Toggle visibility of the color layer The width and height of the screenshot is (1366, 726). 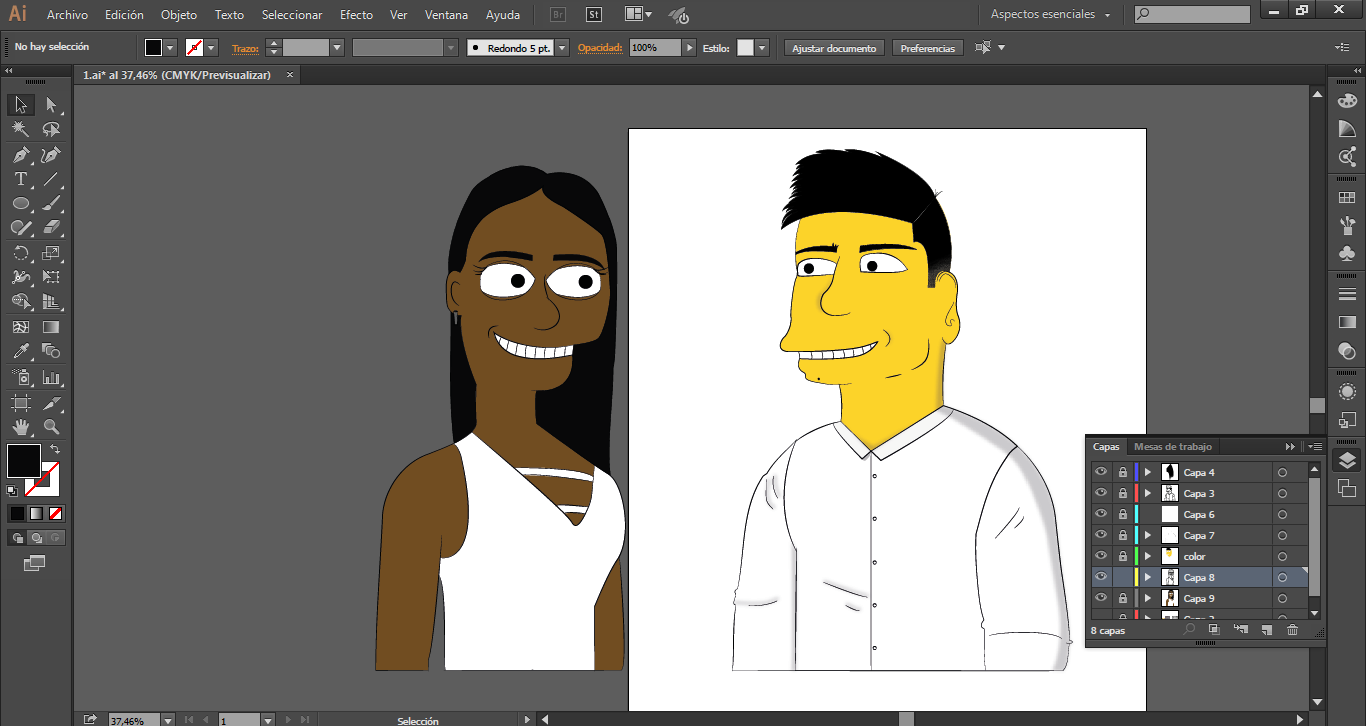pyautogui.click(x=1101, y=556)
